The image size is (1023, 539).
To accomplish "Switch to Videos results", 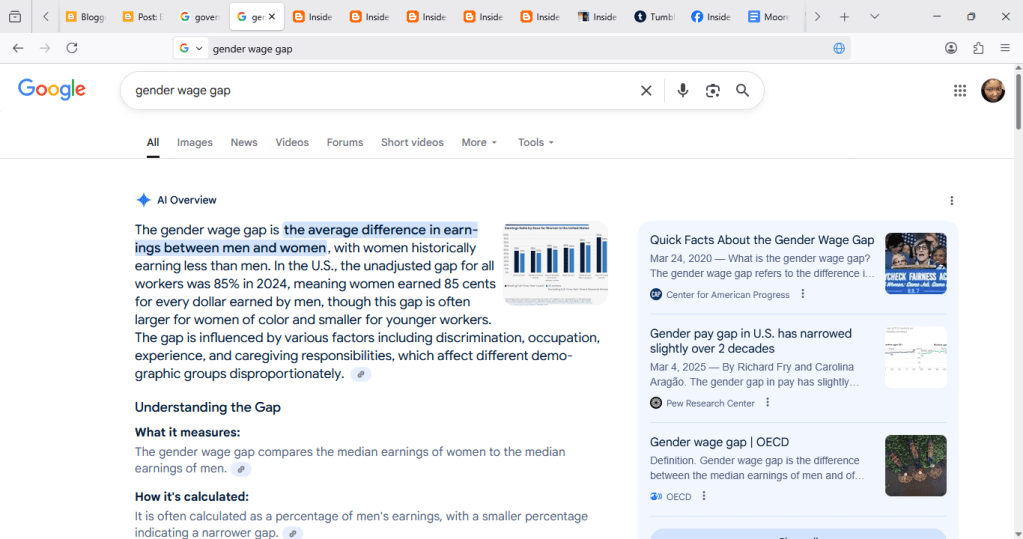I will click(x=292, y=142).
